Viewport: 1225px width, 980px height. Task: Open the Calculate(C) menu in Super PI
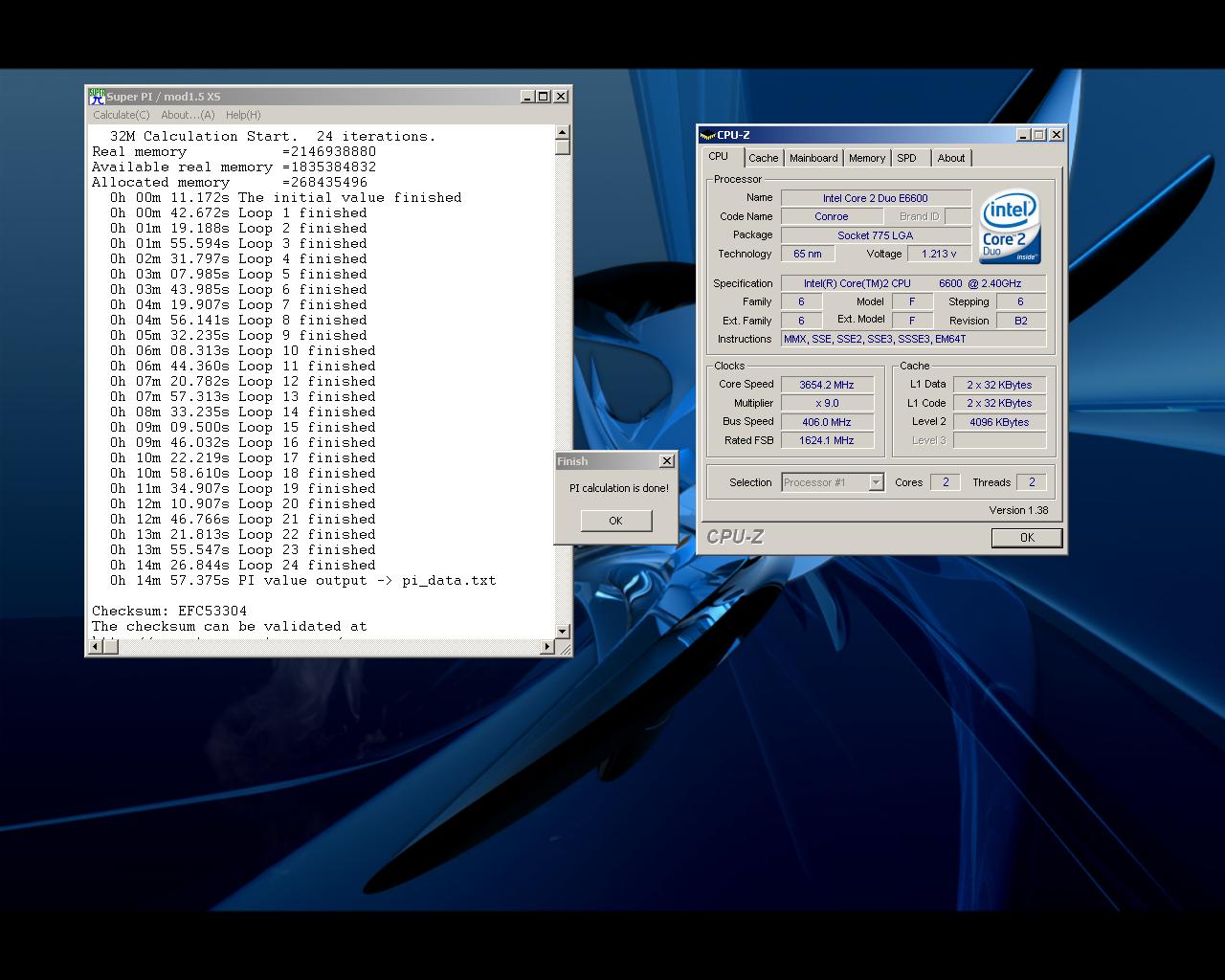121,115
